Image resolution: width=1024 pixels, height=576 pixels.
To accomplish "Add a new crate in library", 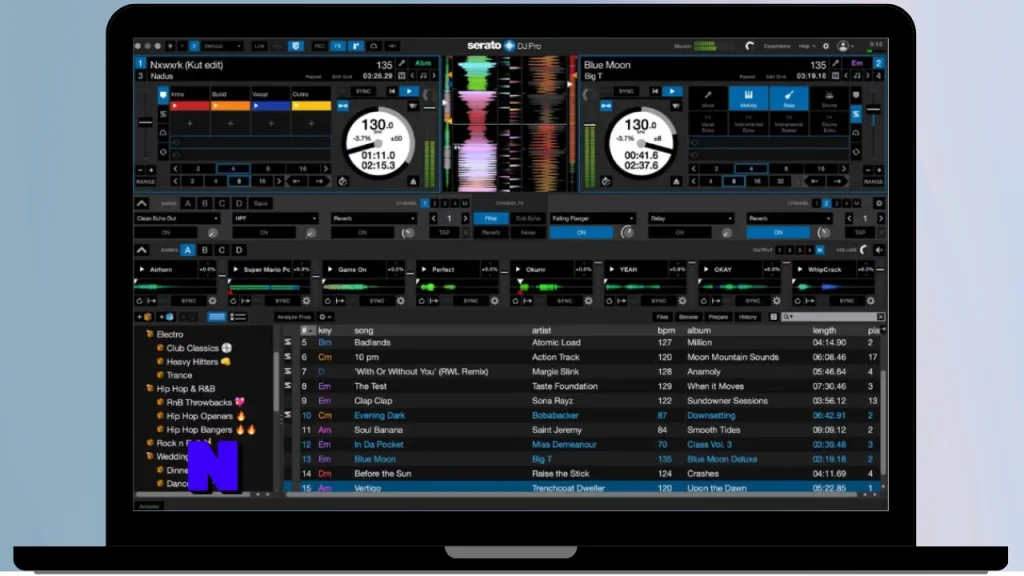I will 144,317.
